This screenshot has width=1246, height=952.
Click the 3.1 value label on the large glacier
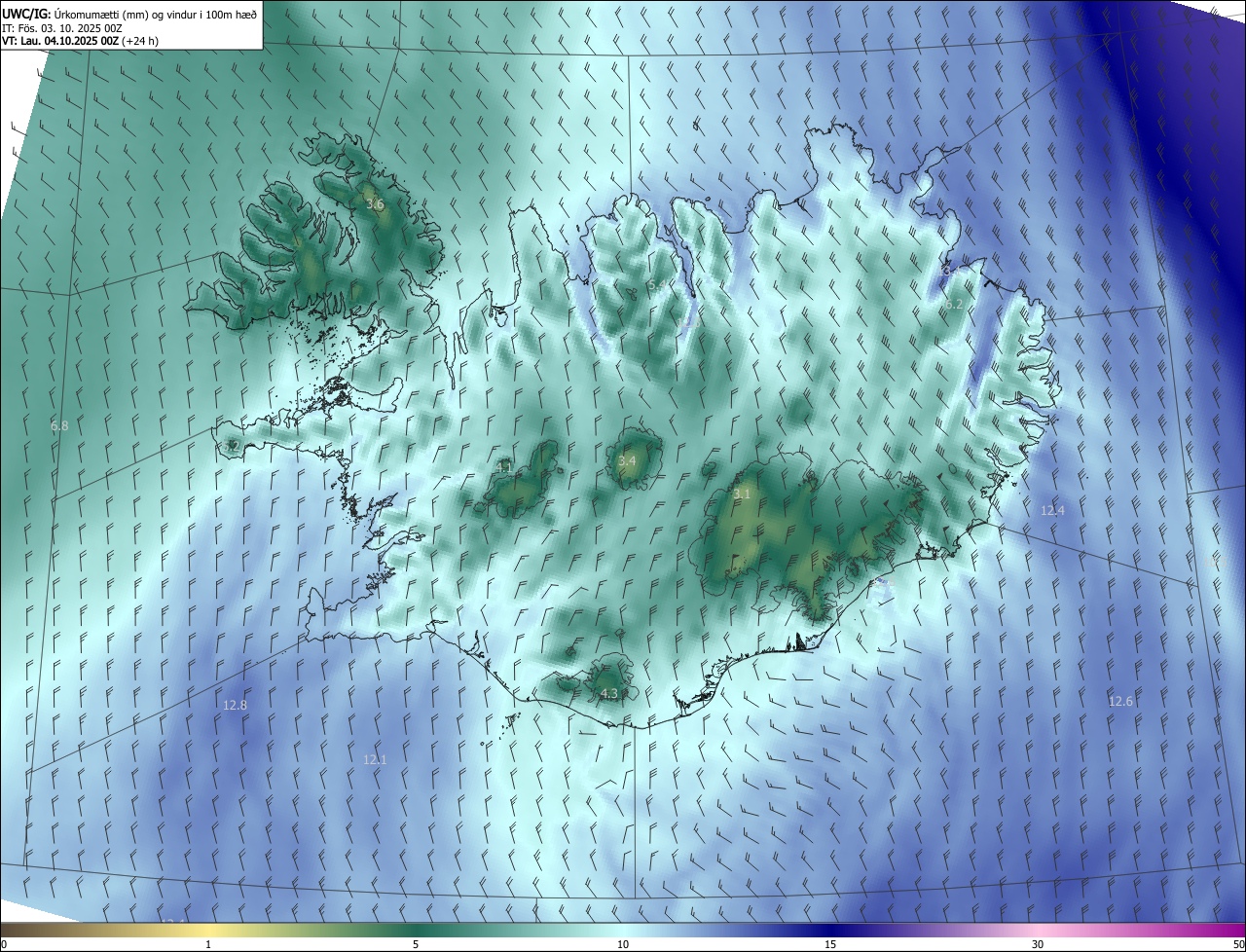tap(742, 494)
